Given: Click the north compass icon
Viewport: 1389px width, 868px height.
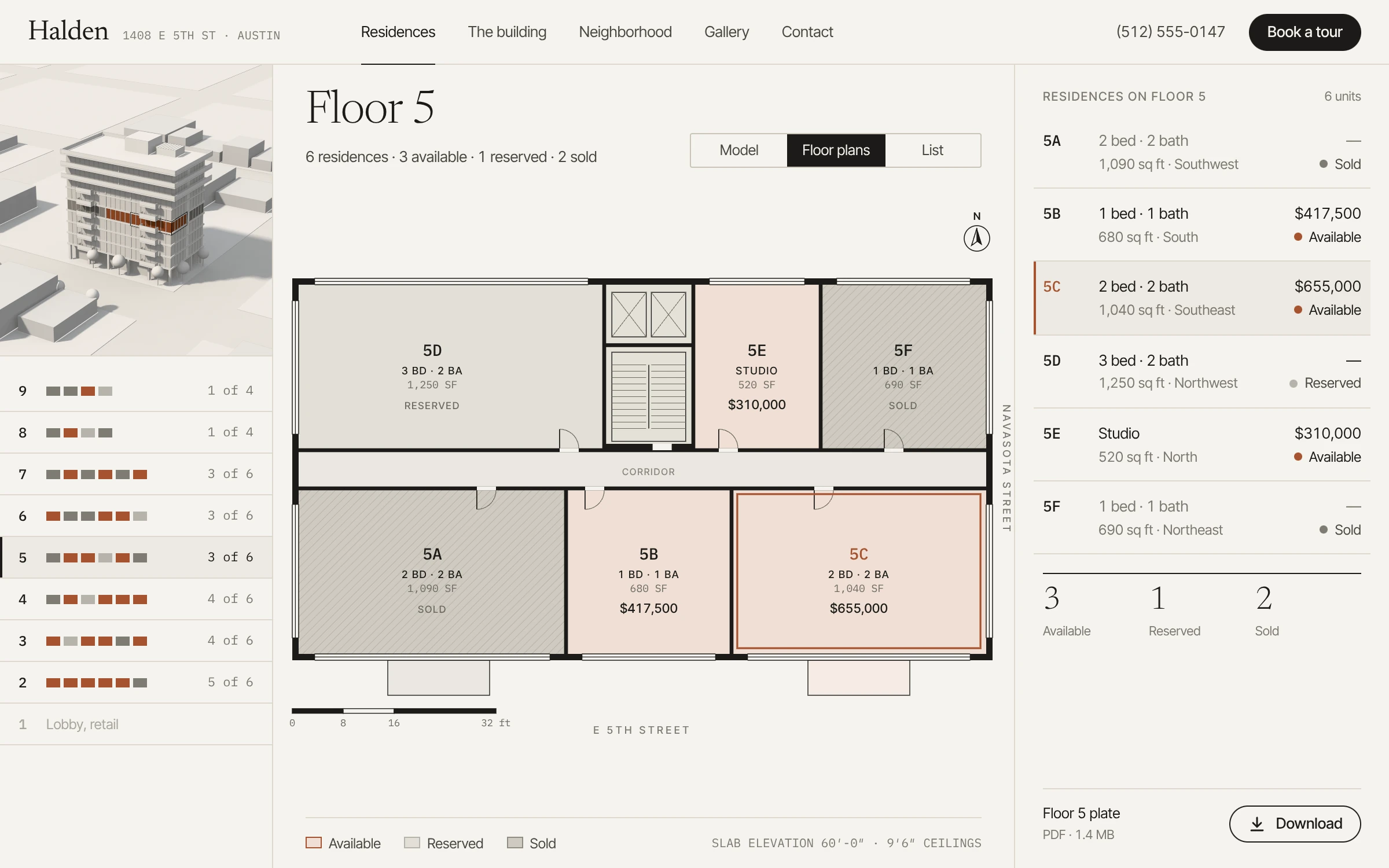Looking at the screenshot, I should 976,238.
